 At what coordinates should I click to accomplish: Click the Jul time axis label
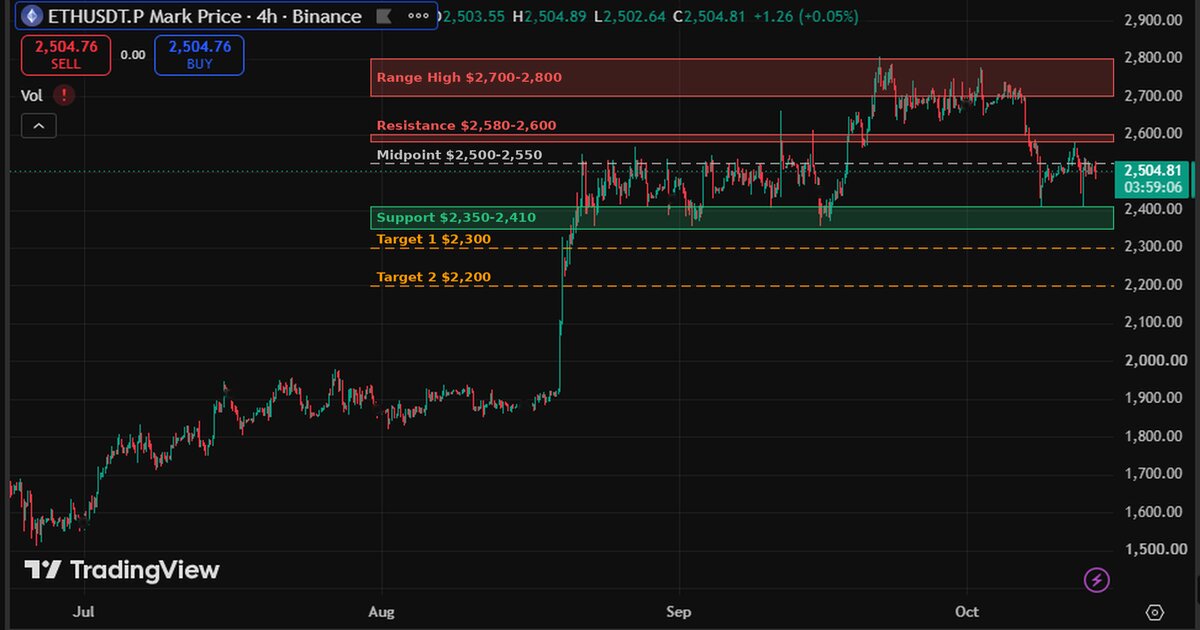coord(85,611)
